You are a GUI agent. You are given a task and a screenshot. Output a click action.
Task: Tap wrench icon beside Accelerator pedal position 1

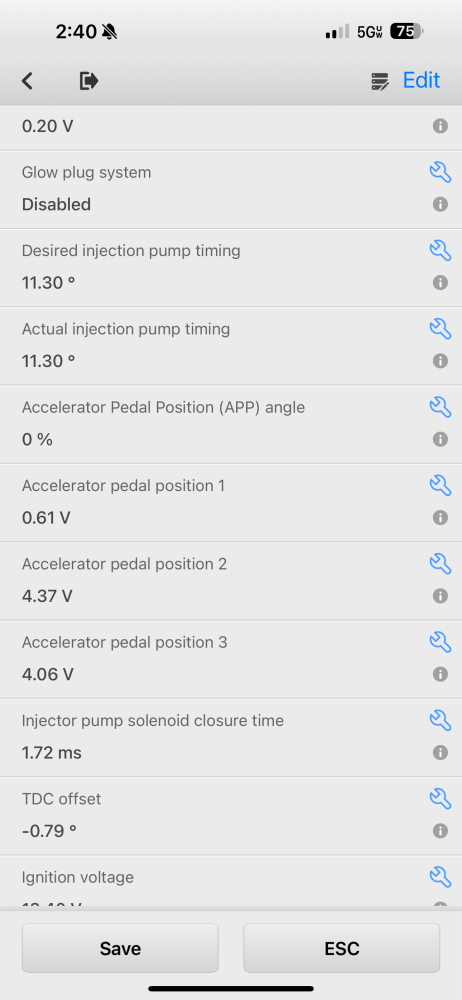440,485
